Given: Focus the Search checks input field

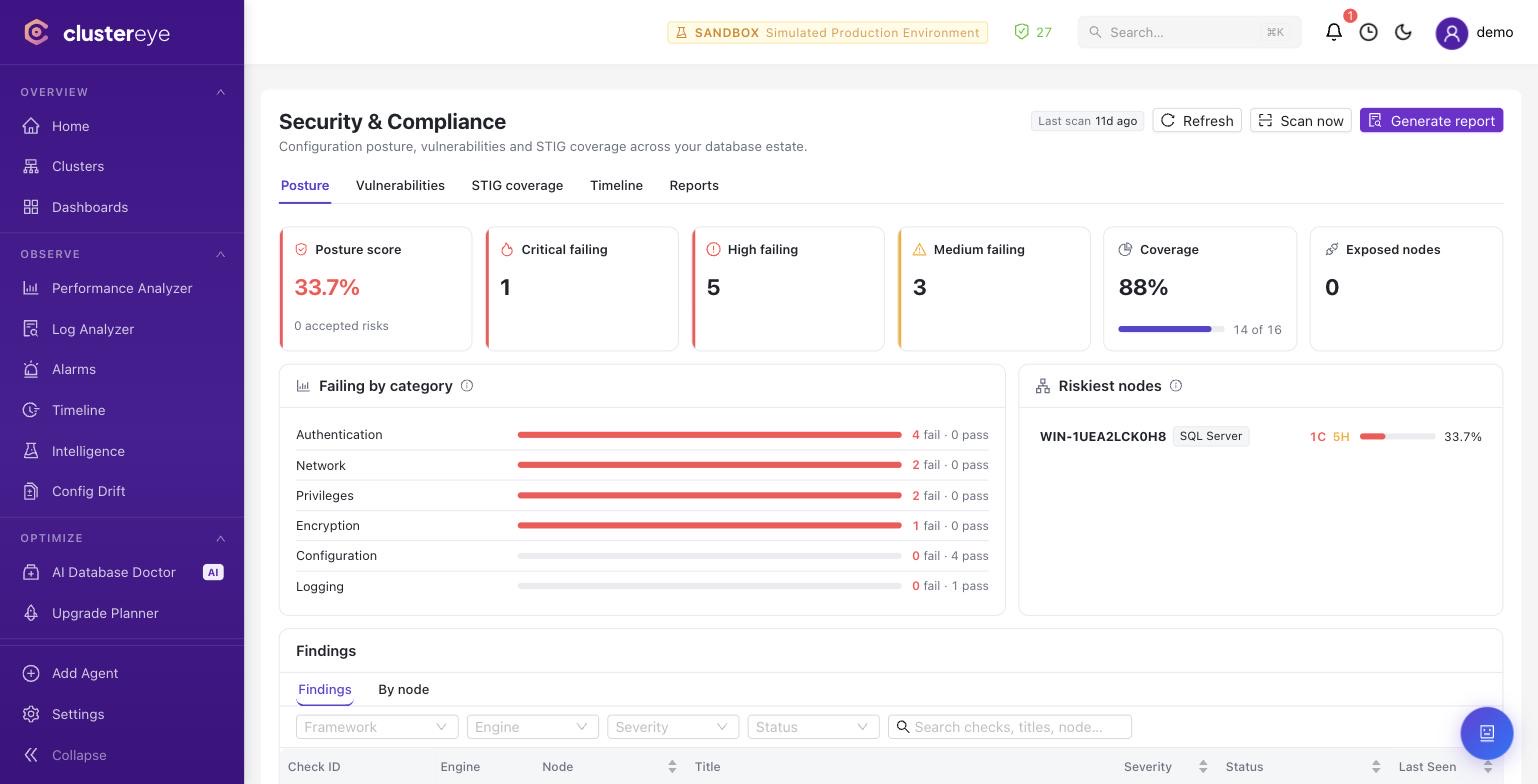Looking at the screenshot, I should coord(1010,727).
